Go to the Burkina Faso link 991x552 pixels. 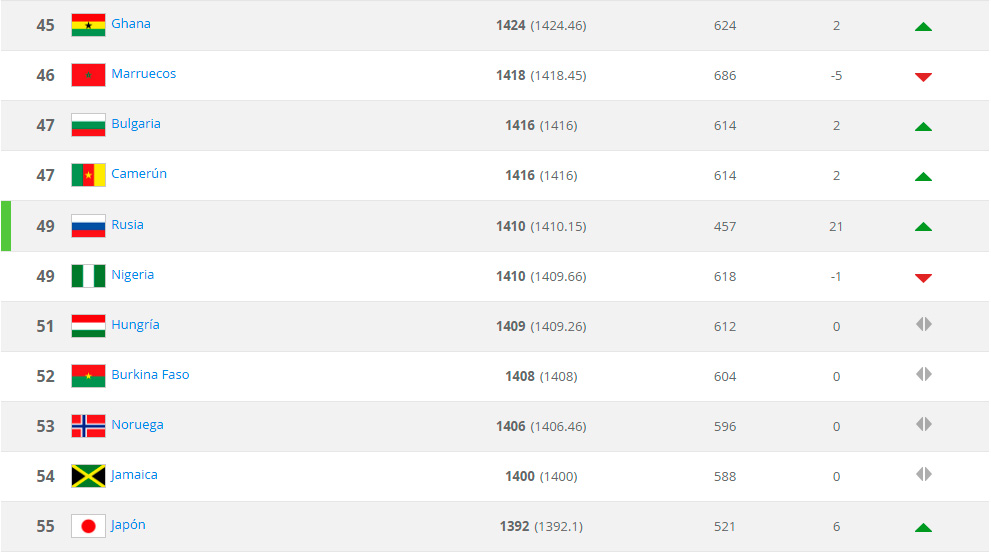pos(150,375)
